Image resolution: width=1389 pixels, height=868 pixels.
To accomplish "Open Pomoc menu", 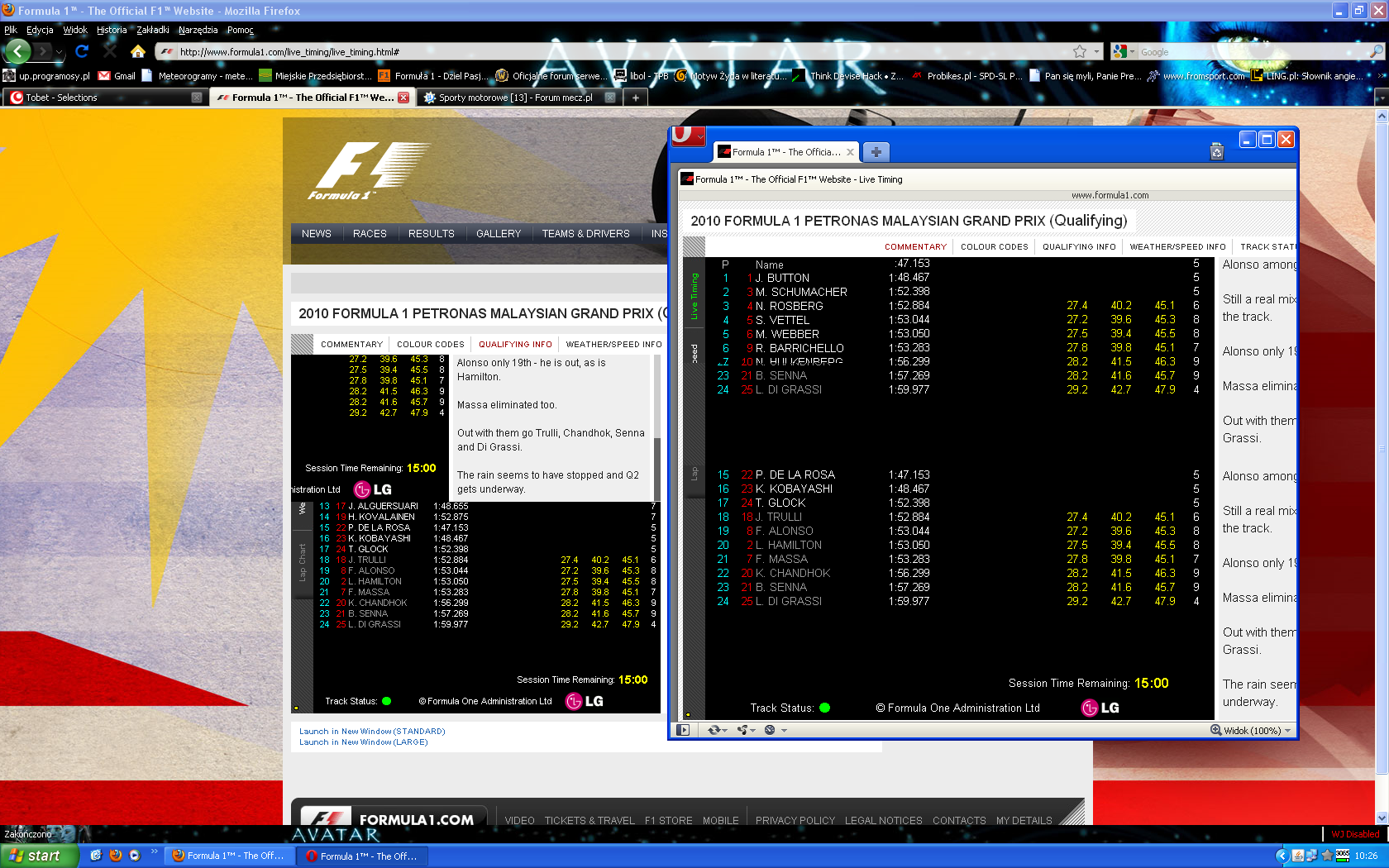I will click(x=241, y=30).
